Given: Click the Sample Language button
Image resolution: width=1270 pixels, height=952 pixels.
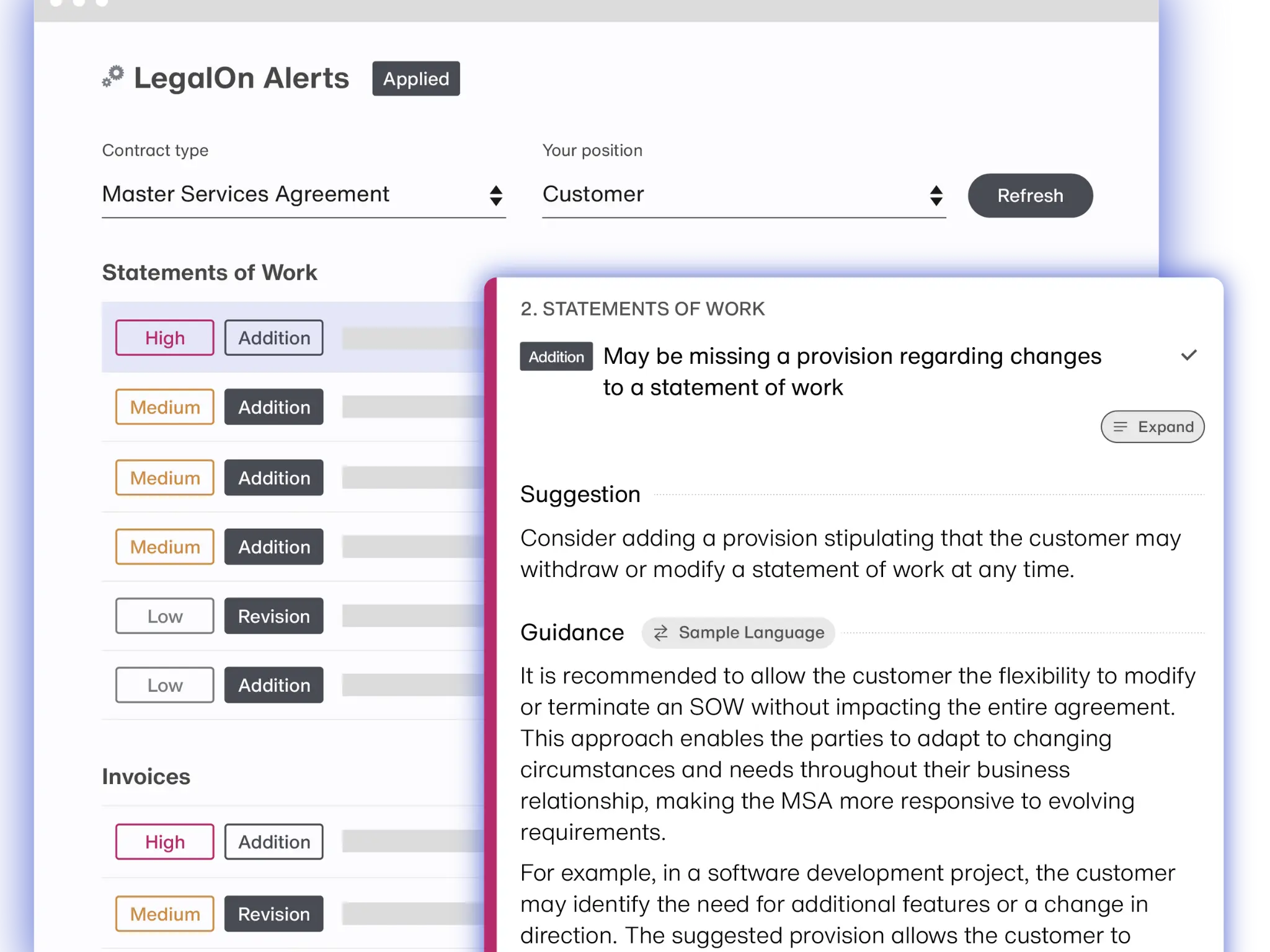Looking at the screenshot, I should pos(738,632).
